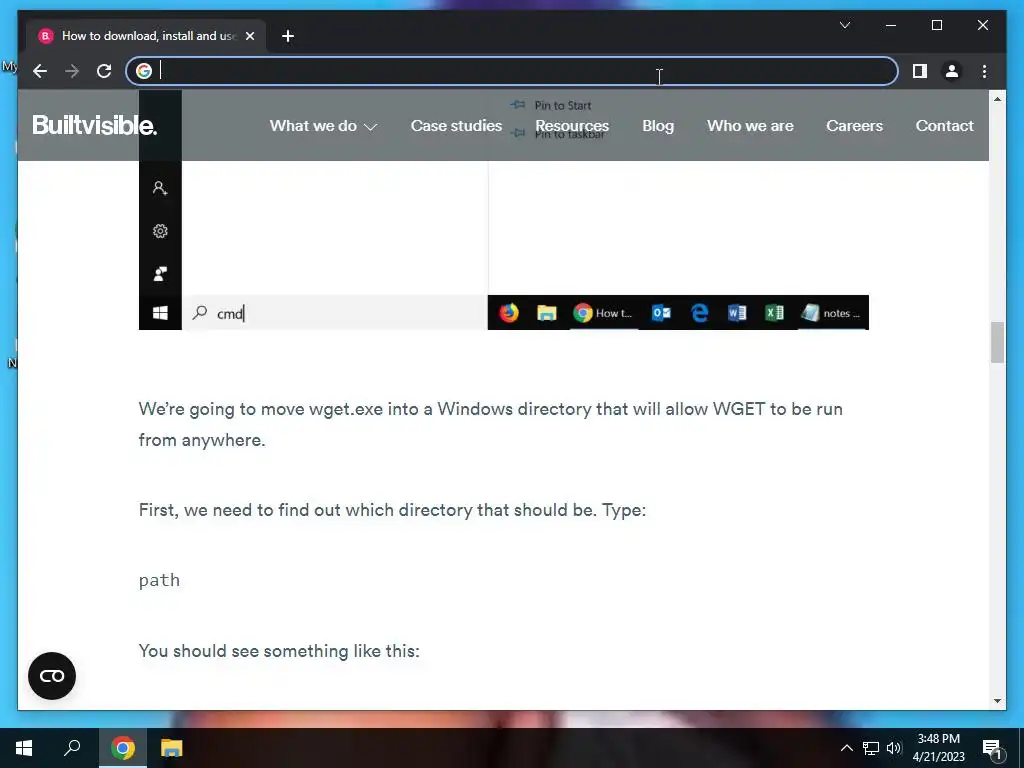Click the word 'path' code text
The image size is (1024, 768).
[x=159, y=580]
